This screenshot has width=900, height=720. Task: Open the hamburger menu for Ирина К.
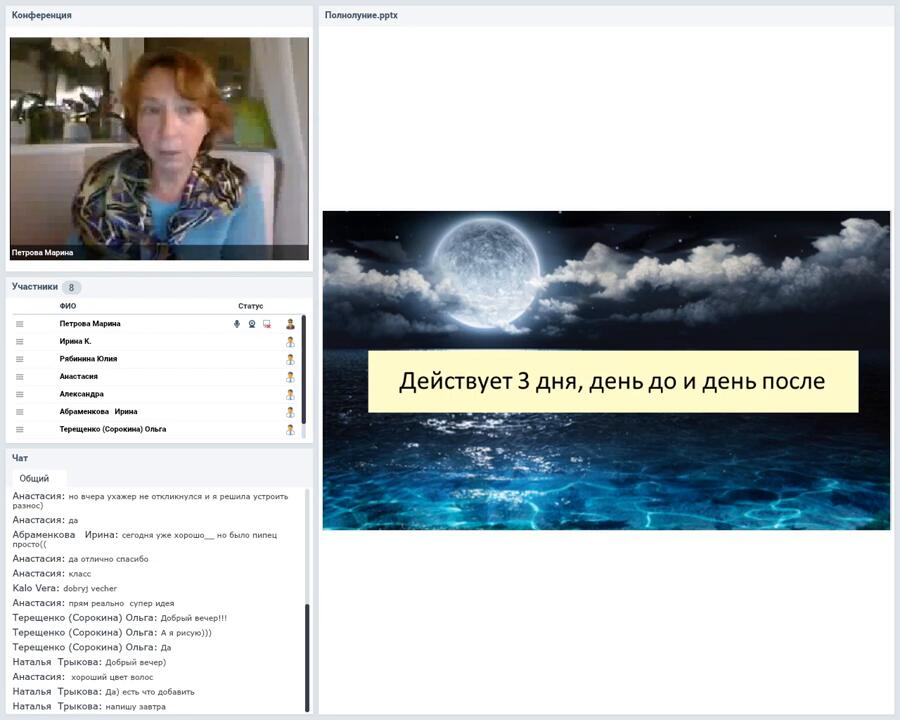tap(19, 342)
